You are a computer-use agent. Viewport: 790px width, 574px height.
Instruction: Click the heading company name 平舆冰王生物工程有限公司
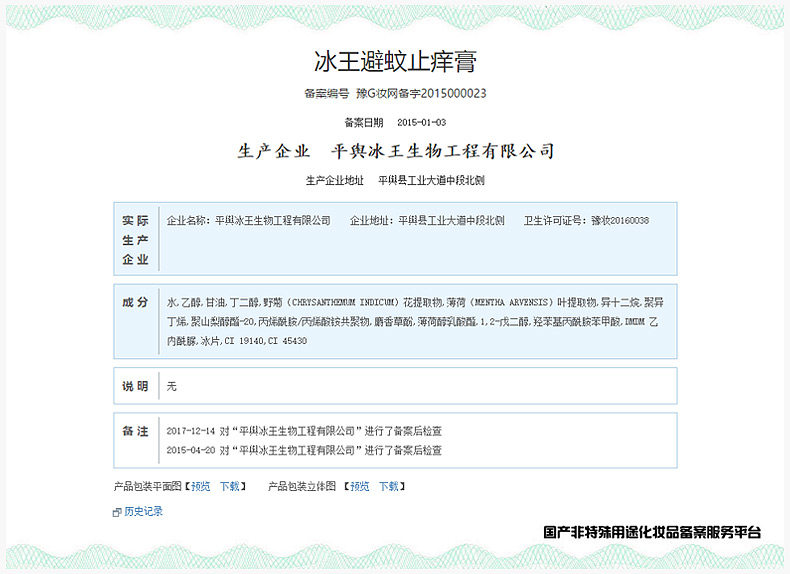(443, 151)
